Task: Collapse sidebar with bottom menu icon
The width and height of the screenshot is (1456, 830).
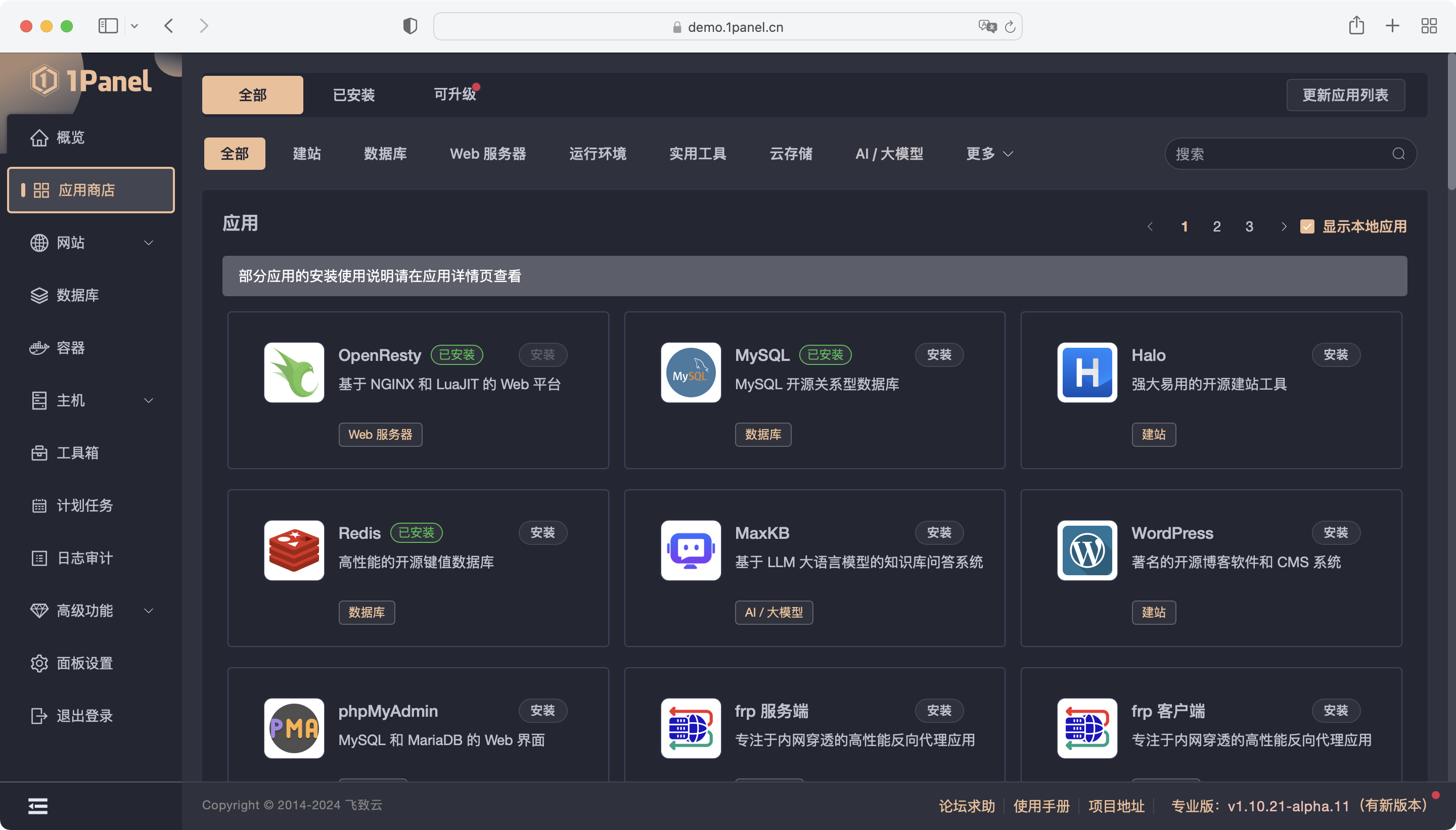Action: click(37, 806)
